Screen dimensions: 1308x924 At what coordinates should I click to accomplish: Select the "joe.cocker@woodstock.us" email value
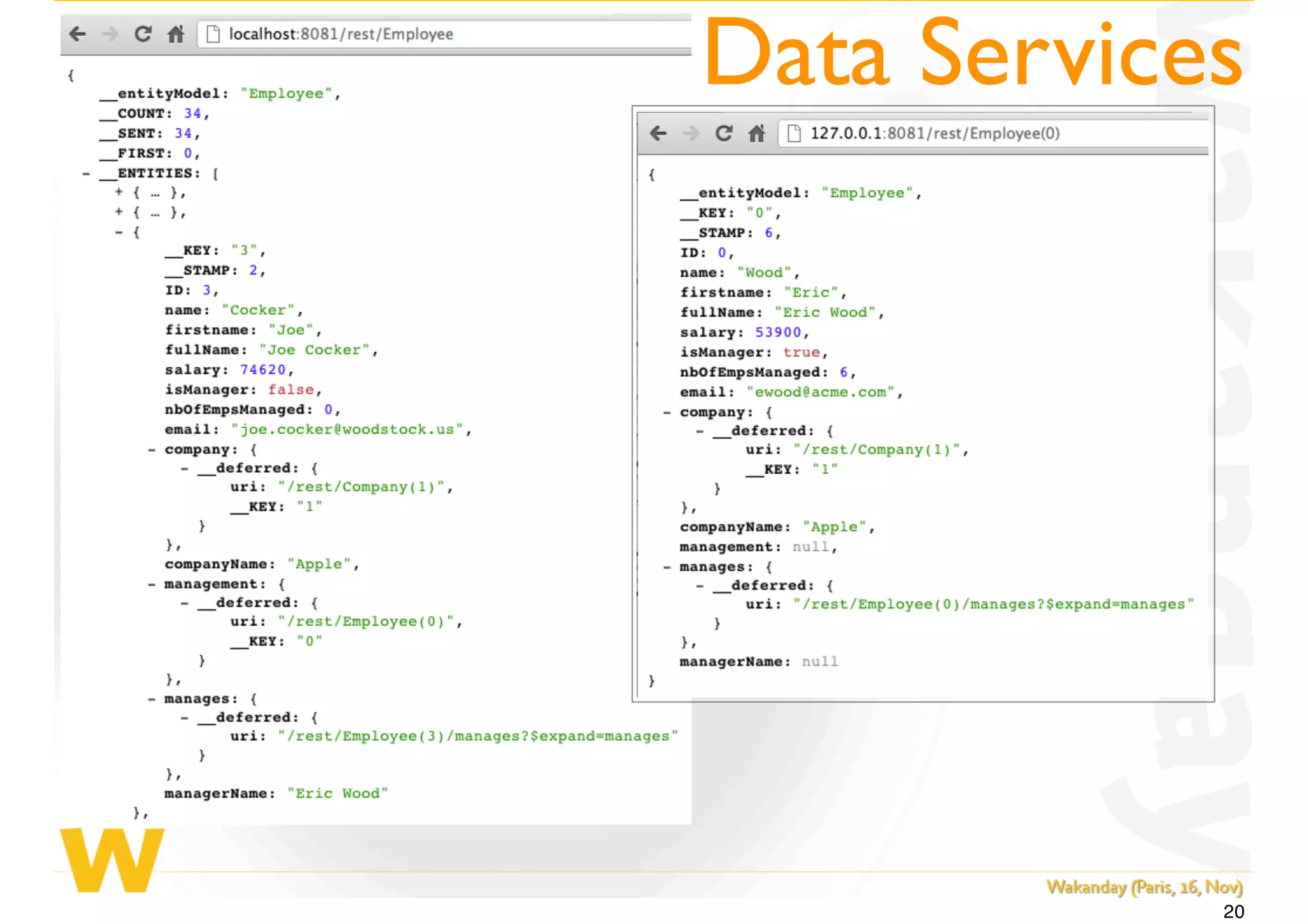pos(347,430)
